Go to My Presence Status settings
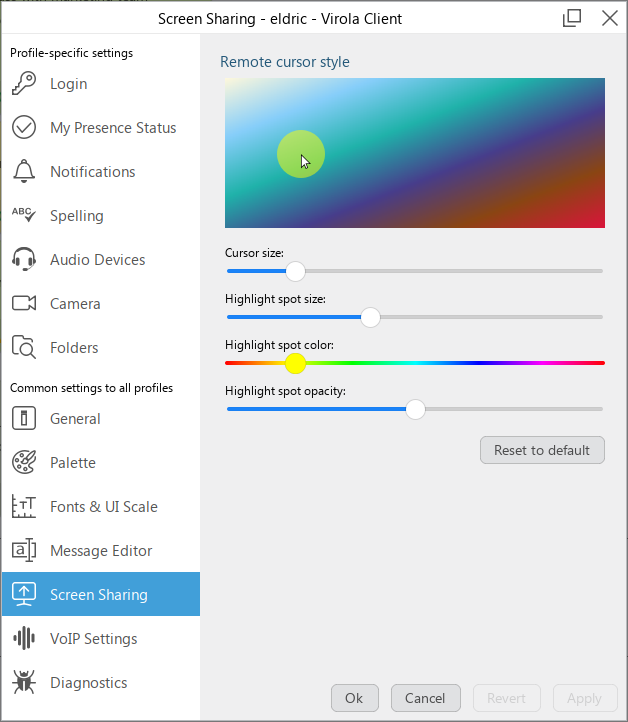Screen dimensions: 628x722 coord(113,128)
